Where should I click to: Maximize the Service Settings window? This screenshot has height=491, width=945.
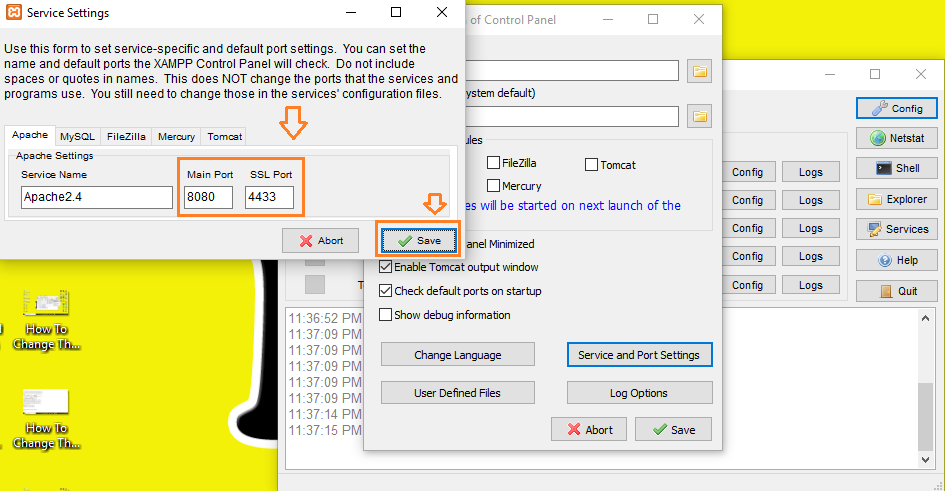(396, 12)
